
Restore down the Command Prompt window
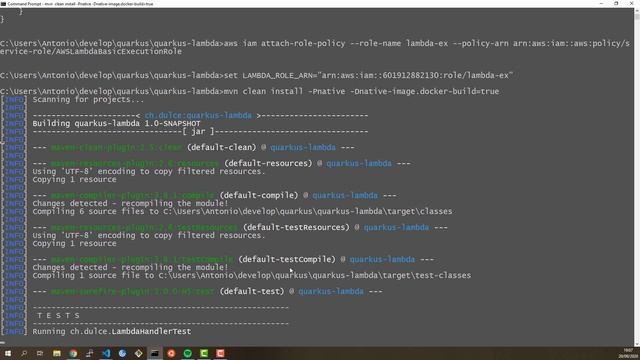point(616,4)
